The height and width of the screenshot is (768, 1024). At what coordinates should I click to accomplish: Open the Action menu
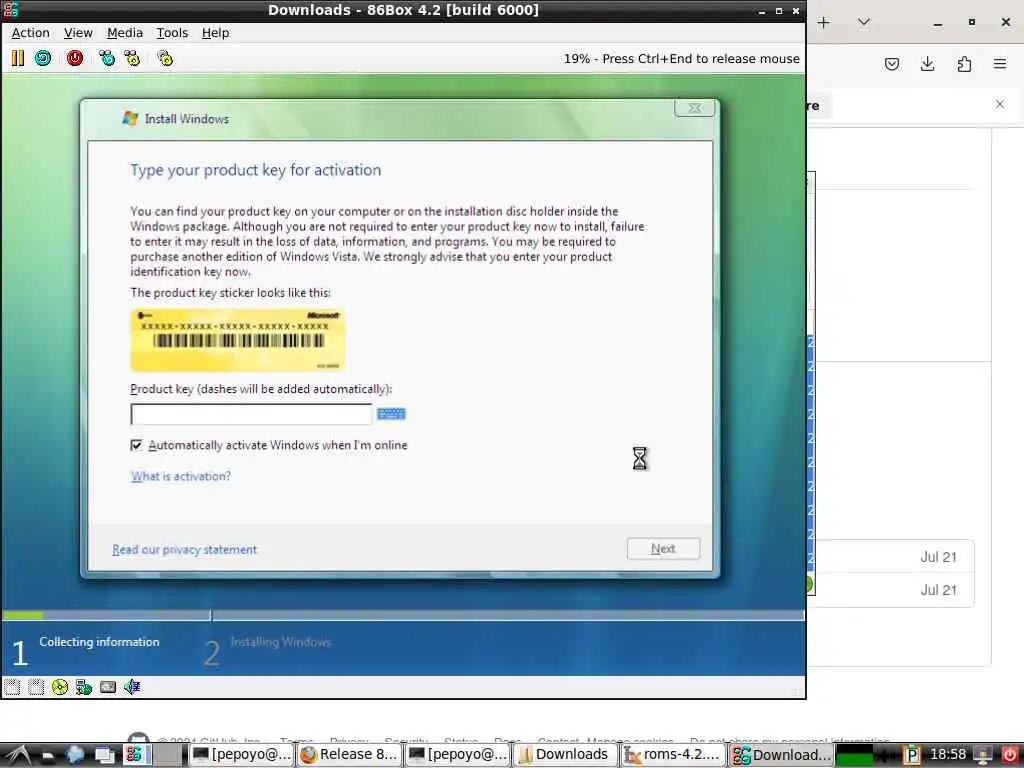tap(31, 33)
